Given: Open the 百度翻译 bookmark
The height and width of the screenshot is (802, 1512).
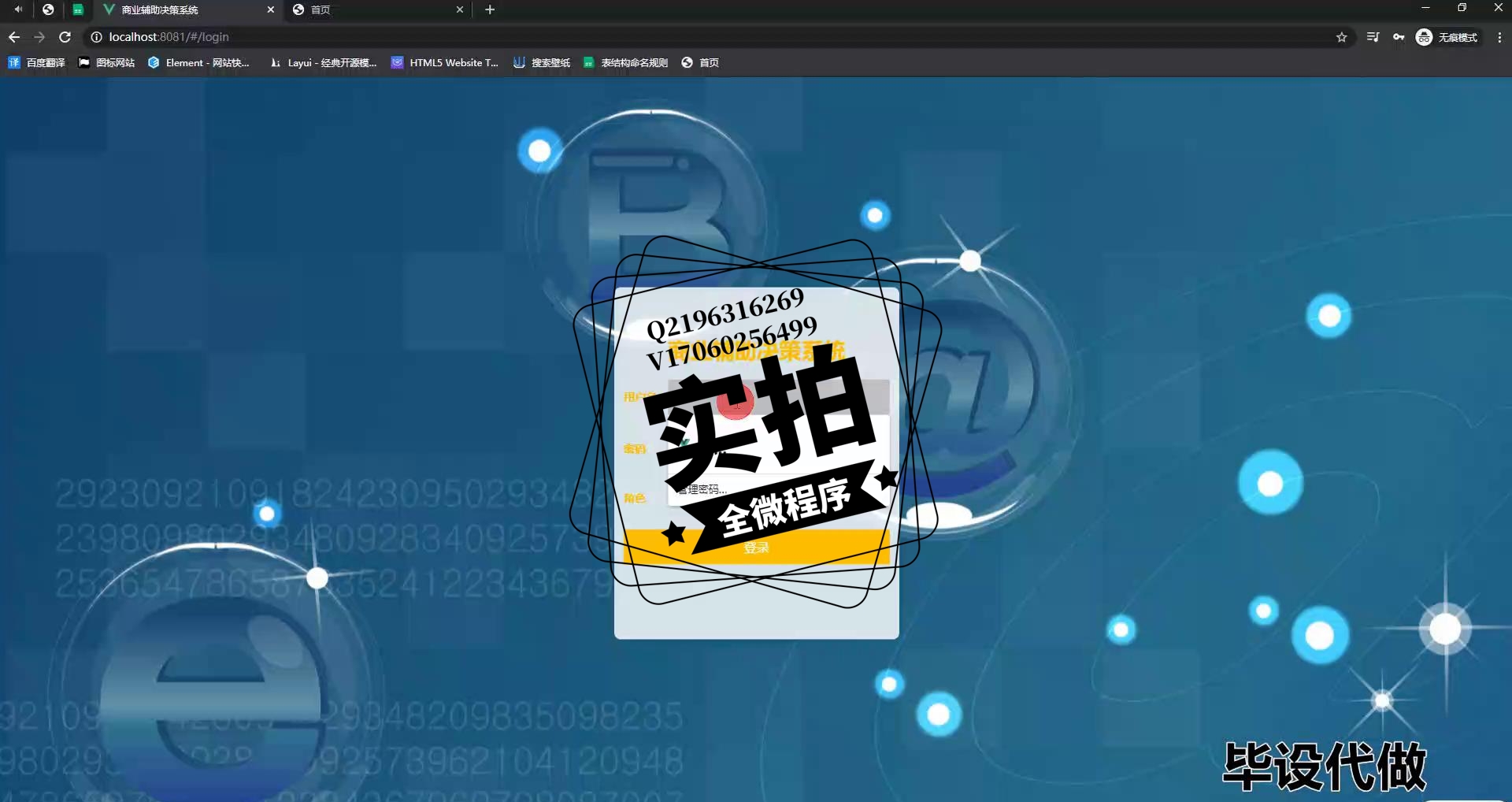Looking at the screenshot, I should point(36,62).
